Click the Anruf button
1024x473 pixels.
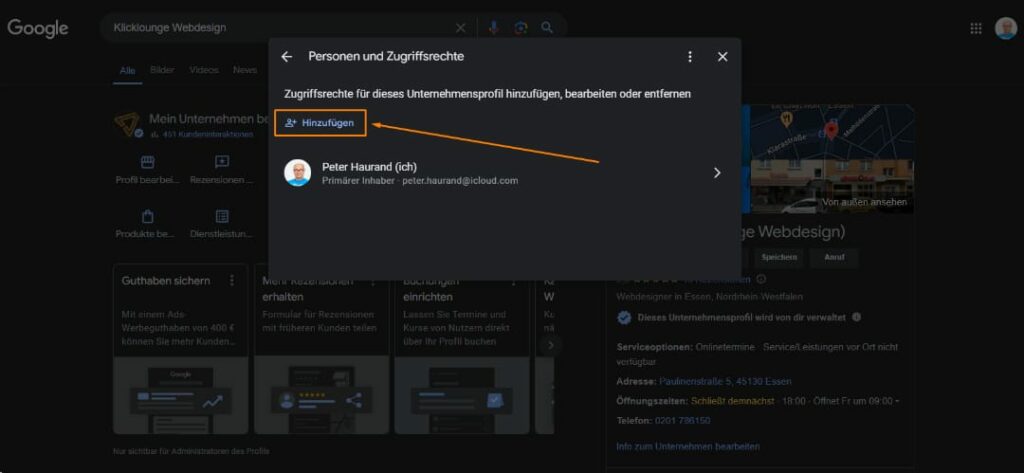834,257
